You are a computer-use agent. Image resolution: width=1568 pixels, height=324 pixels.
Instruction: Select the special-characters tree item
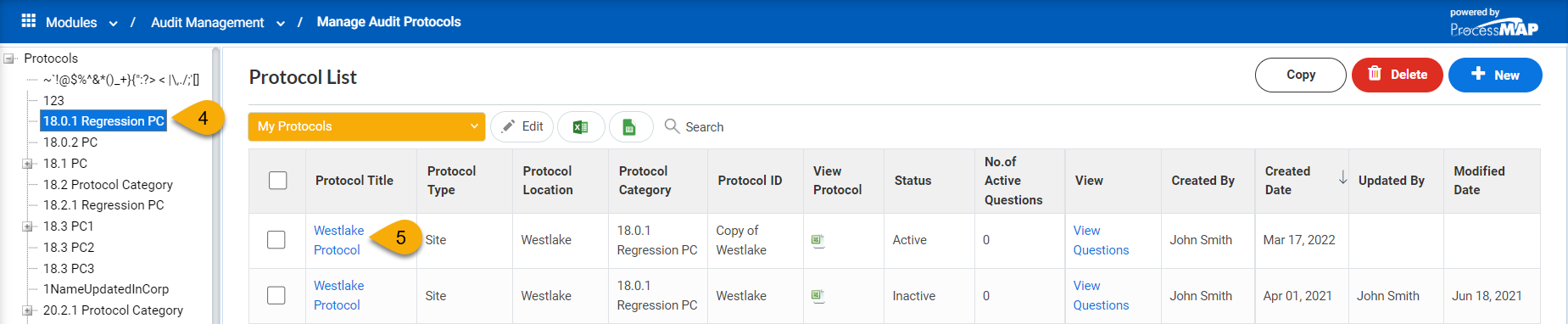(121, 80)
